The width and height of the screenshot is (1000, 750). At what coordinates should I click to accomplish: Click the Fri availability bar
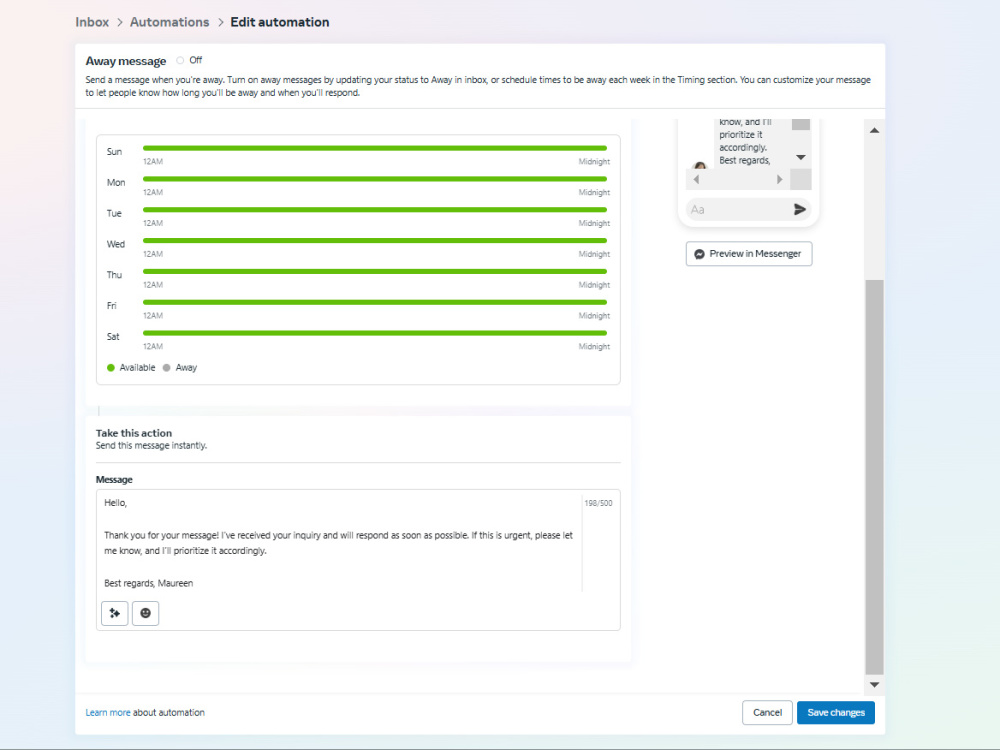[x=375, y=302]
